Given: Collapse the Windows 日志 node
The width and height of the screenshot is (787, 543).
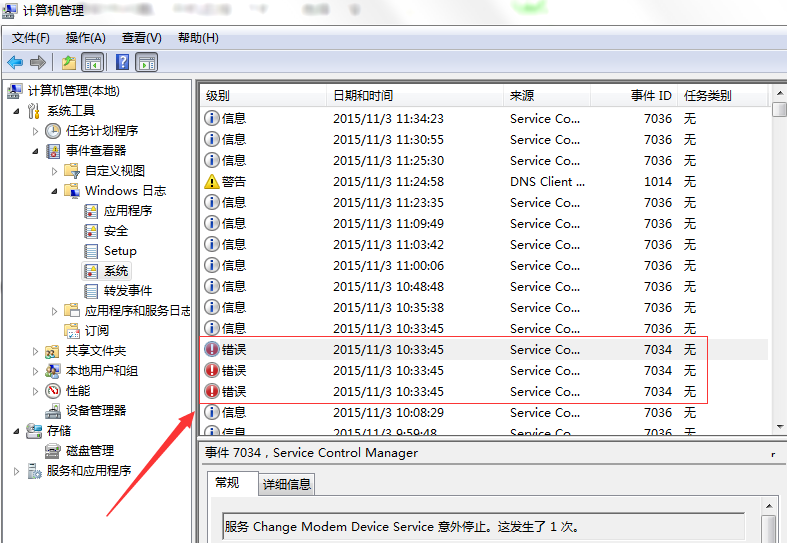Looking at the screenshot, I should 55,191.
